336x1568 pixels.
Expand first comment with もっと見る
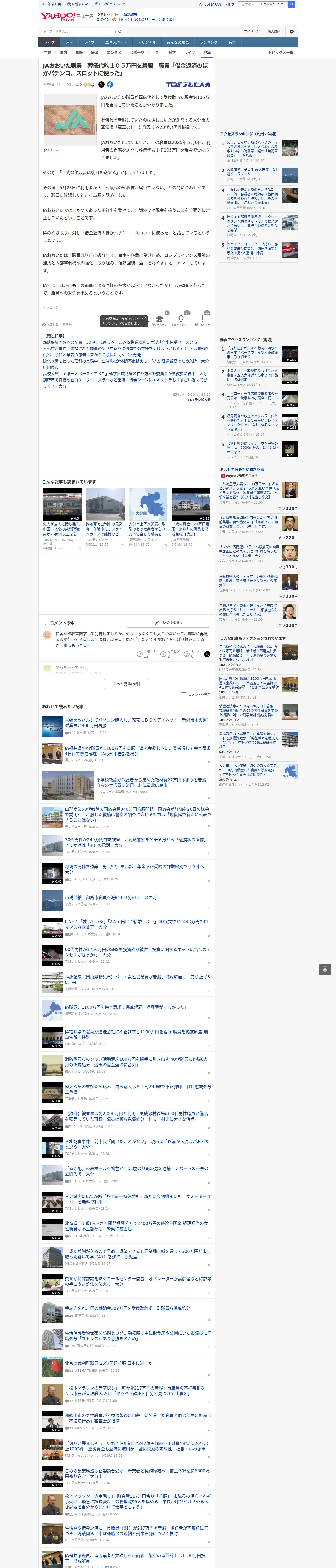81,645
